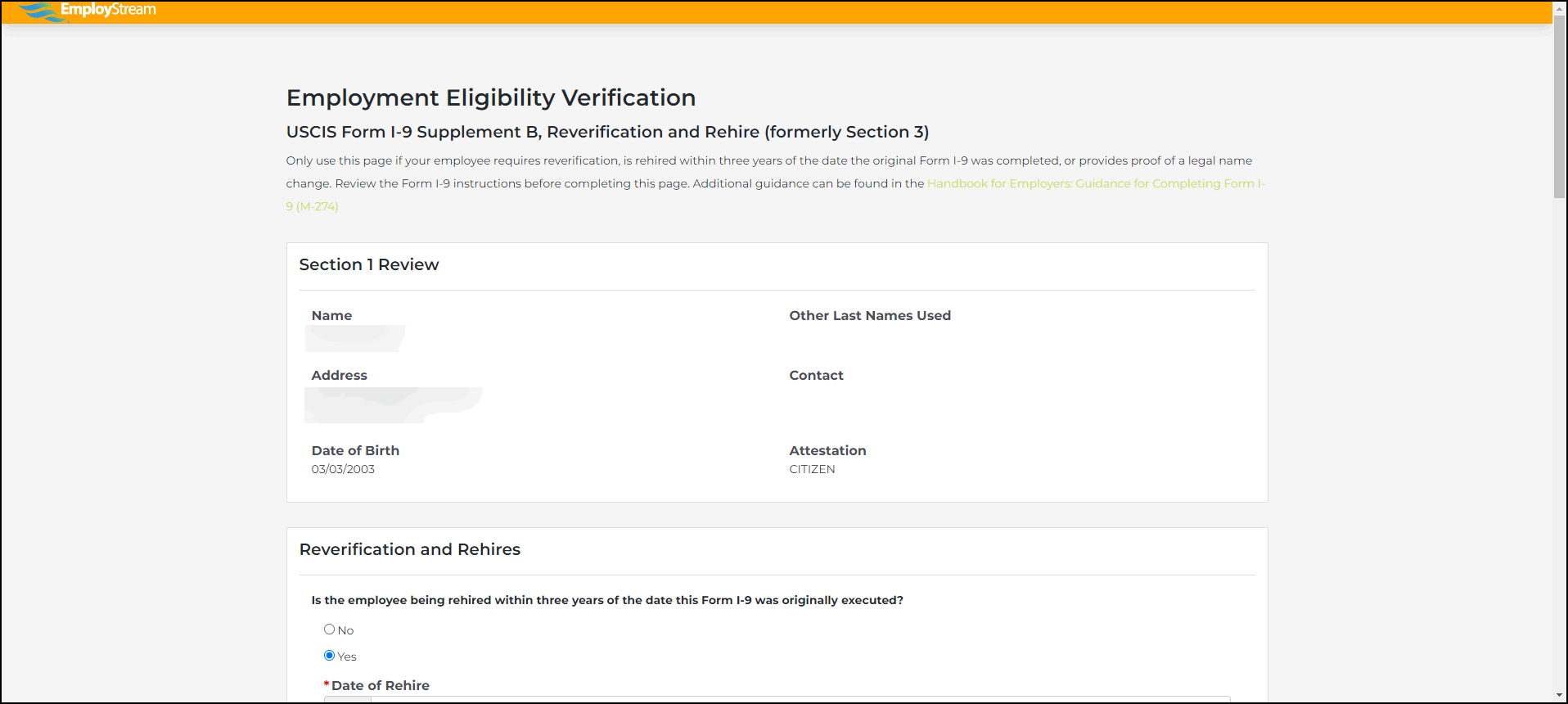The width and height of the screenshot is (1568, 704).
Task: Click the Name field label
Action: click(x=331, y=316)
